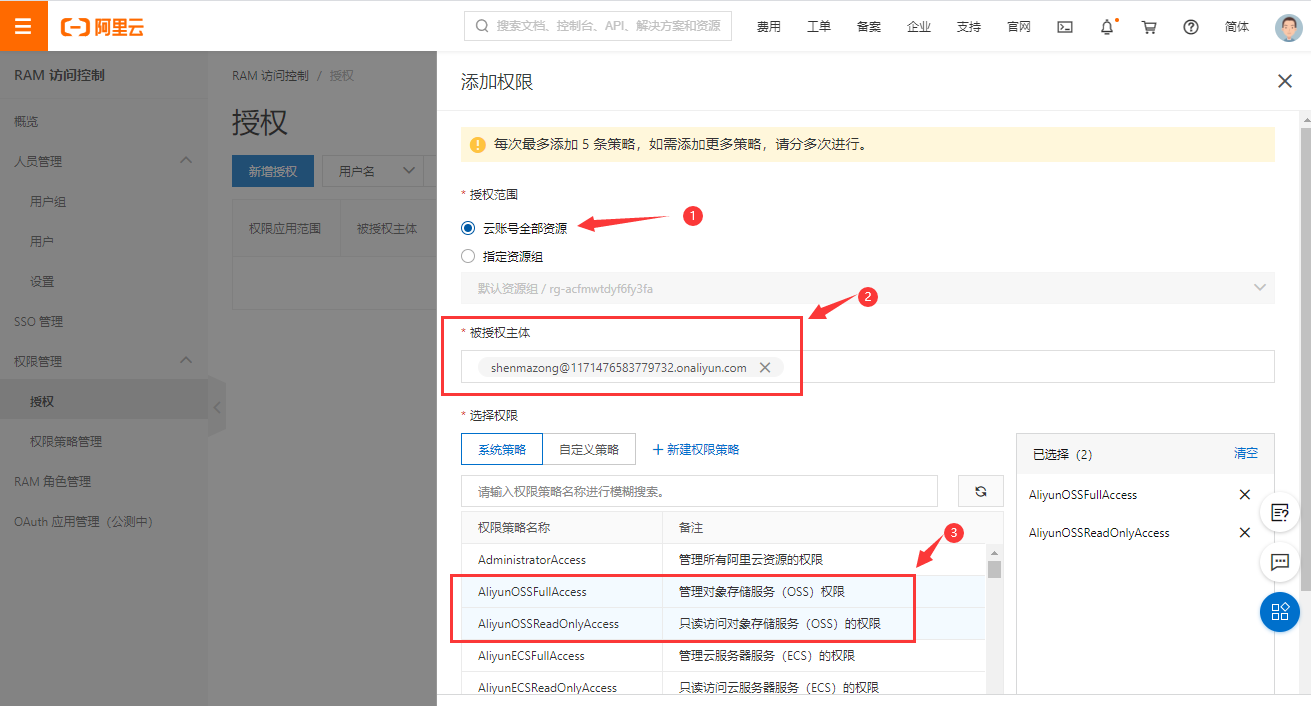Open Authorization in sidebar

(x=104, y=401)
